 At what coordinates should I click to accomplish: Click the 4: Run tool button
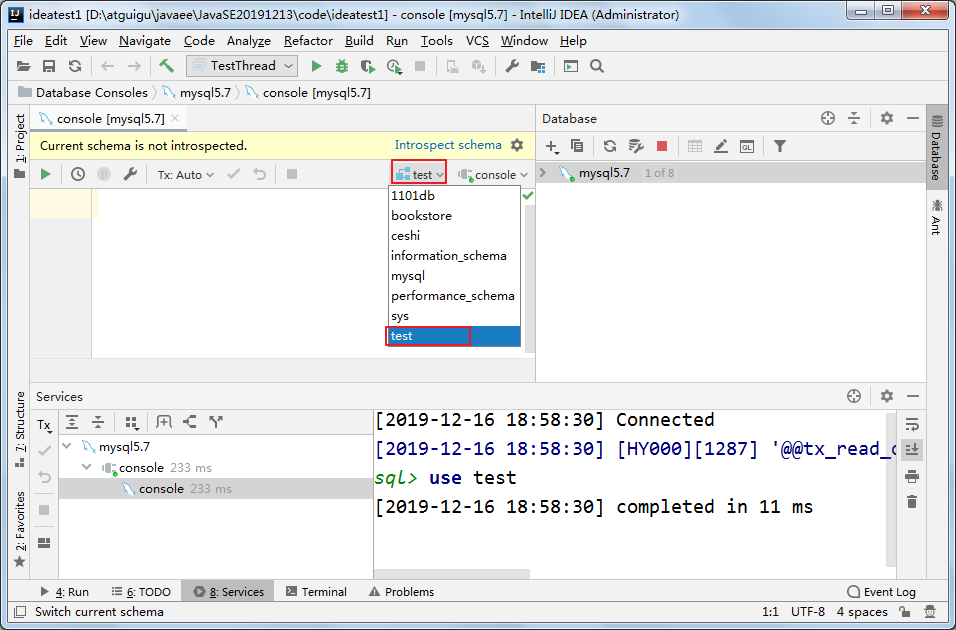(x=65, y=592)
